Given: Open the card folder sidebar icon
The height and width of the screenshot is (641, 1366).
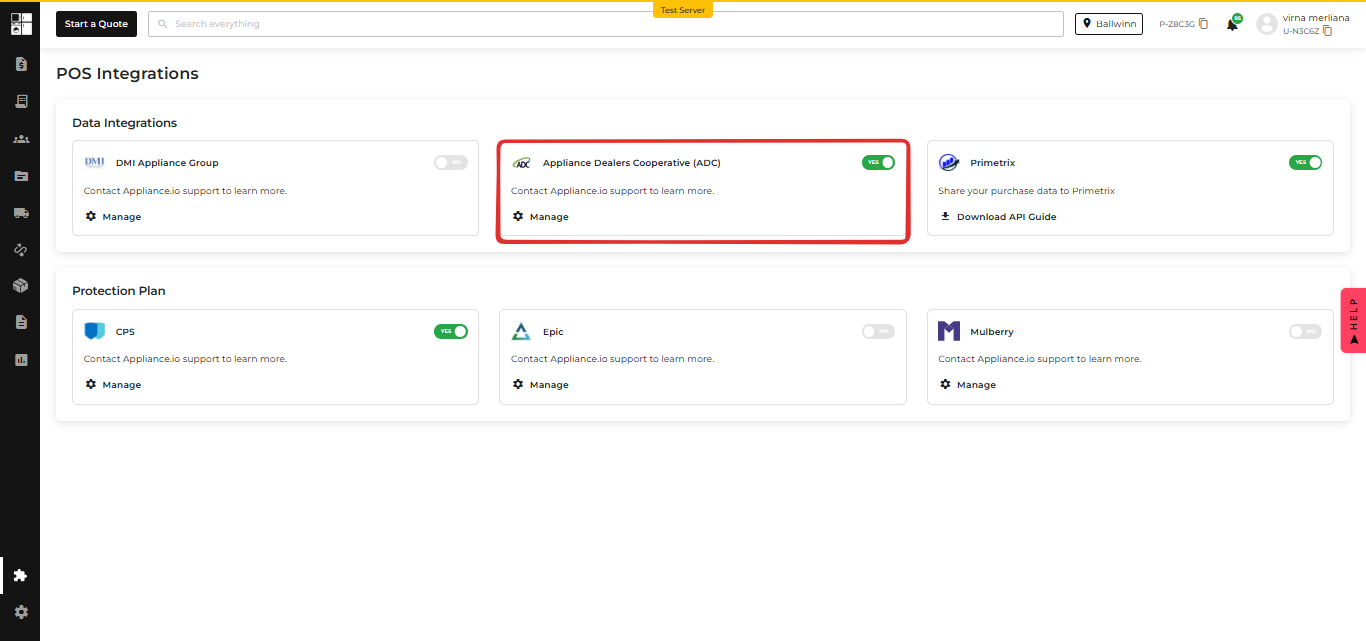Looking at the screenshot, I should pyautogui.click(x=21, y=176).
